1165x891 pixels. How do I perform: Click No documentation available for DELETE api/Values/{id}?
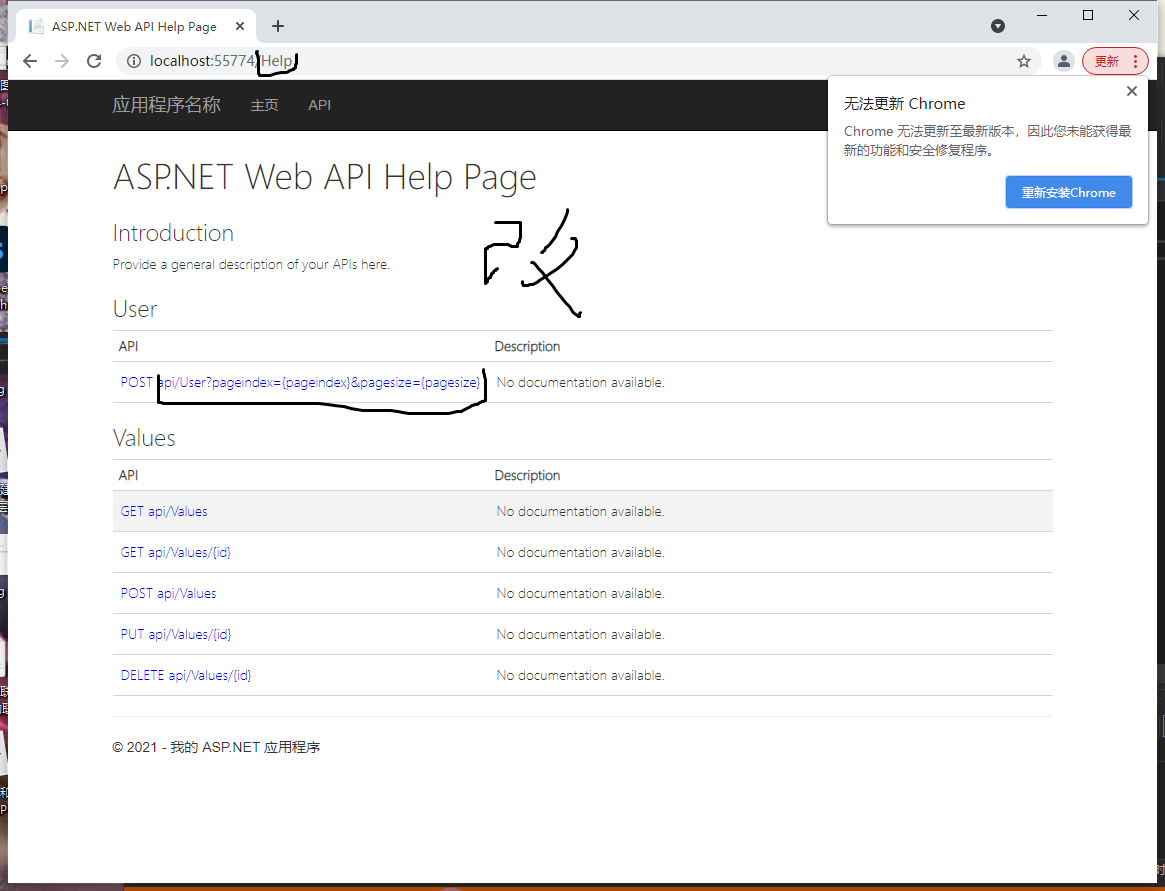coord(580,675)
